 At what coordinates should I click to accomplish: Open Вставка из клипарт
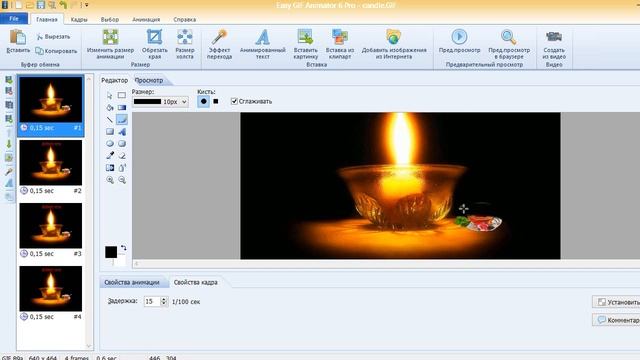tap(340, 44)
